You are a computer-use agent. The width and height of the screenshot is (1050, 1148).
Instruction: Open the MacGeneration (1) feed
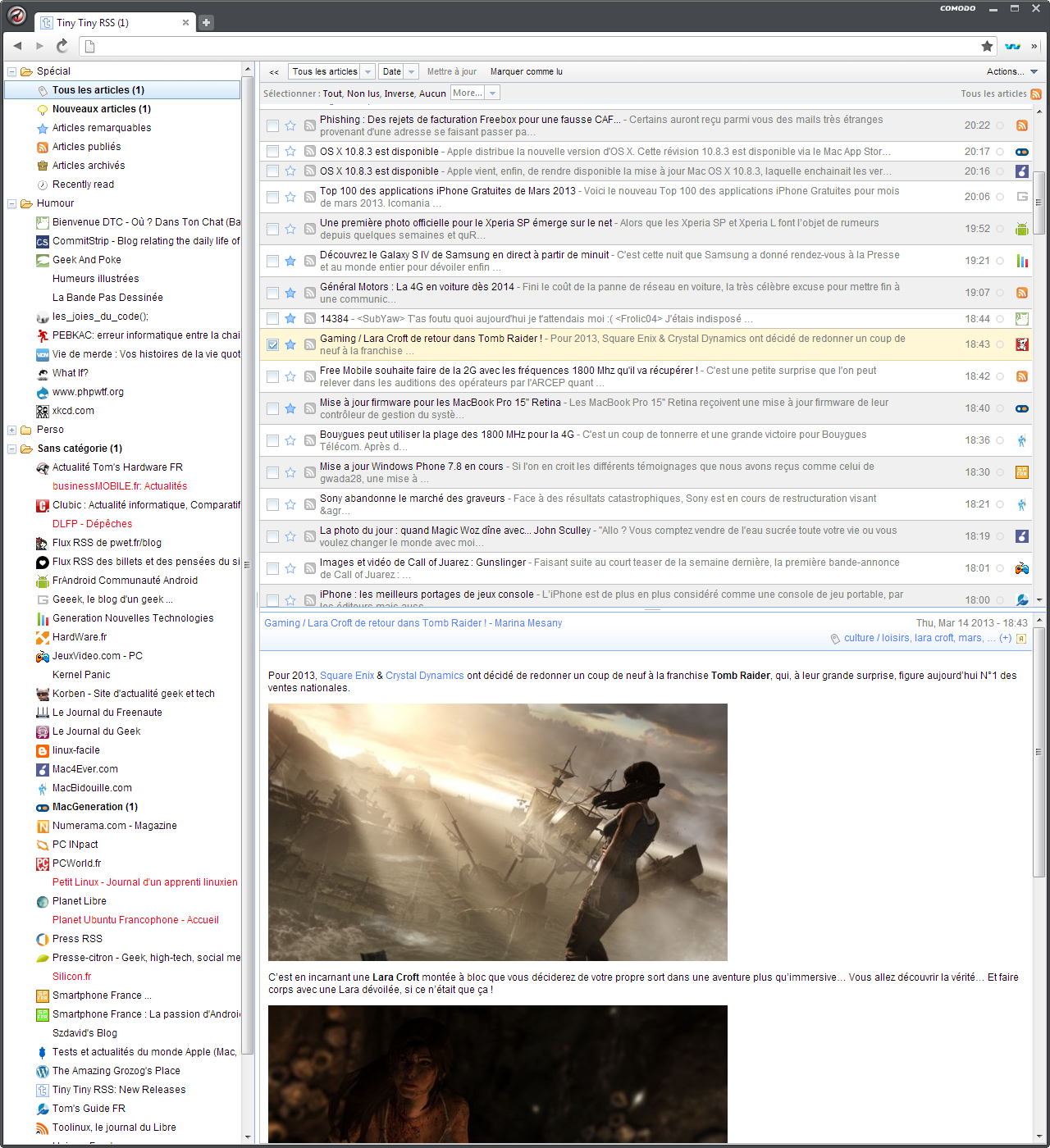[x=95, y=807]
